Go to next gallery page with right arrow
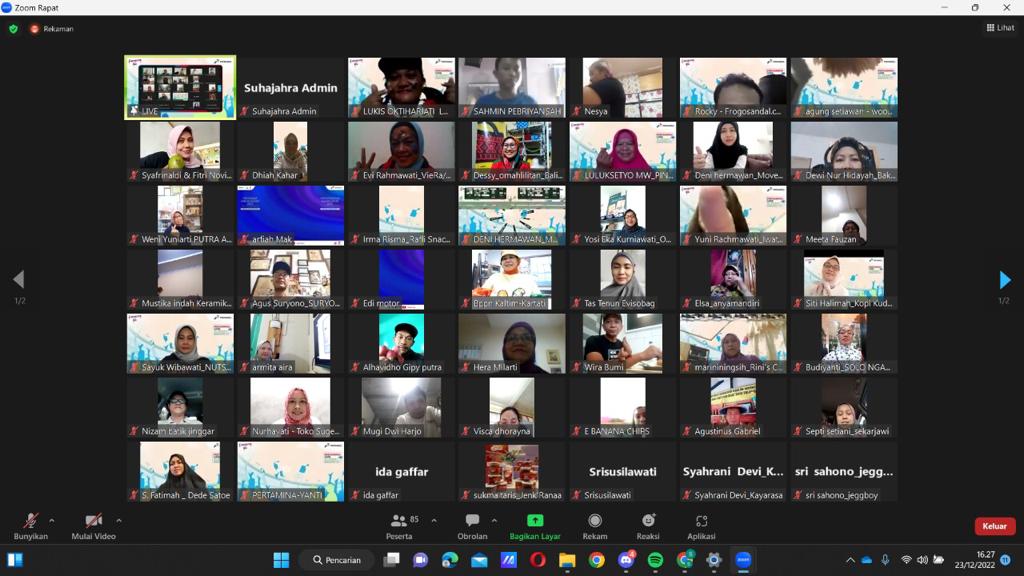This screenshot has height=576, width=1024. coord(1005,280)
